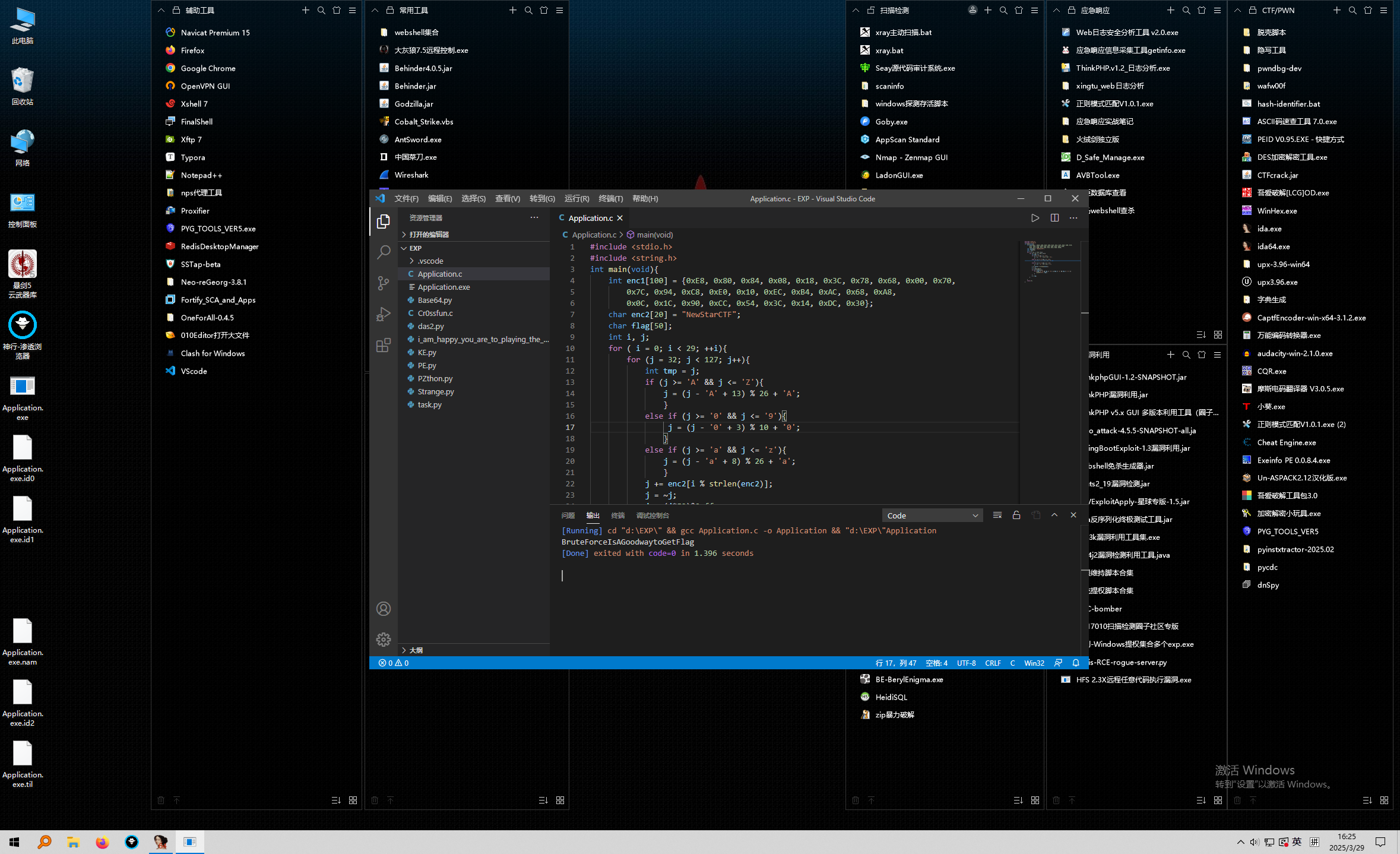Open the Code output channel dropdown
Screen dimensions: 1400x854
pyautogui.click(x=932, y=515)
